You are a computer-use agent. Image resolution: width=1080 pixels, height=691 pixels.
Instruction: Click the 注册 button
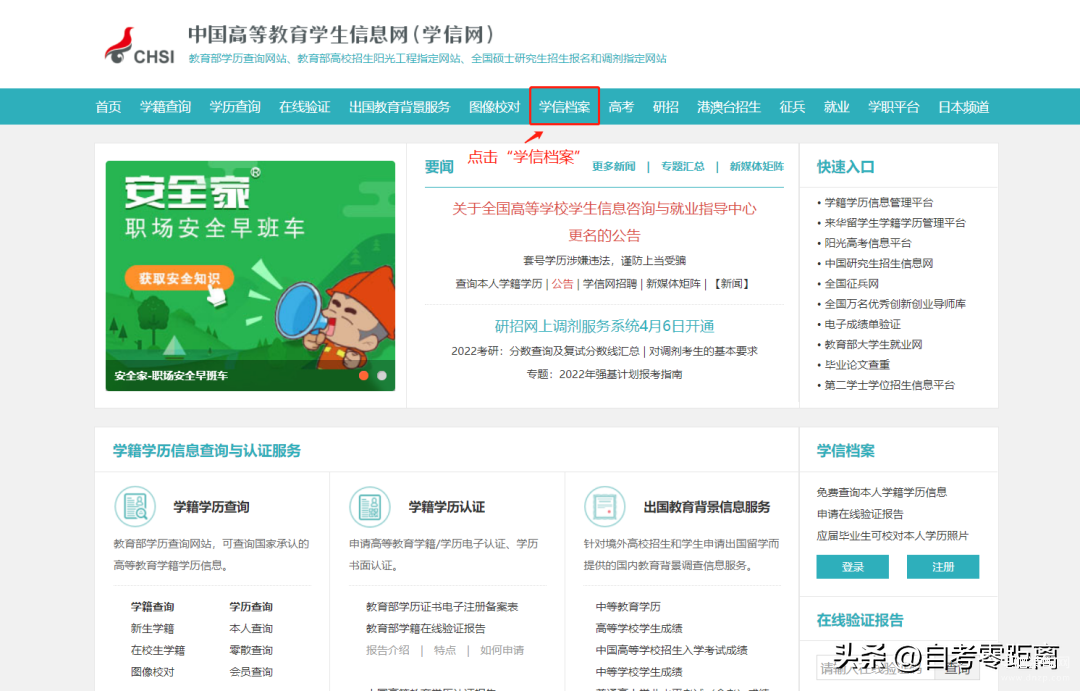coord(943,567)
